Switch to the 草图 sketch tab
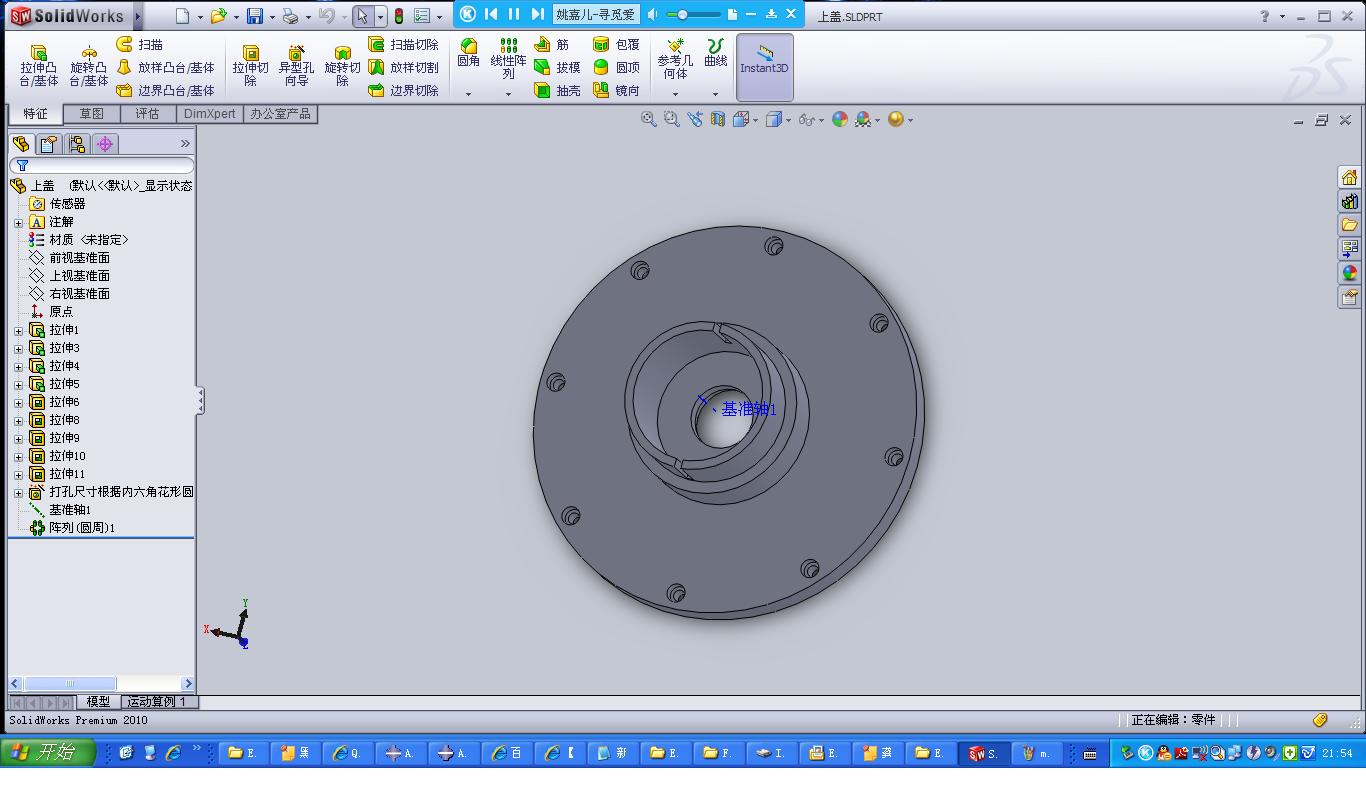1366x800 pixels. coord(91,114)
